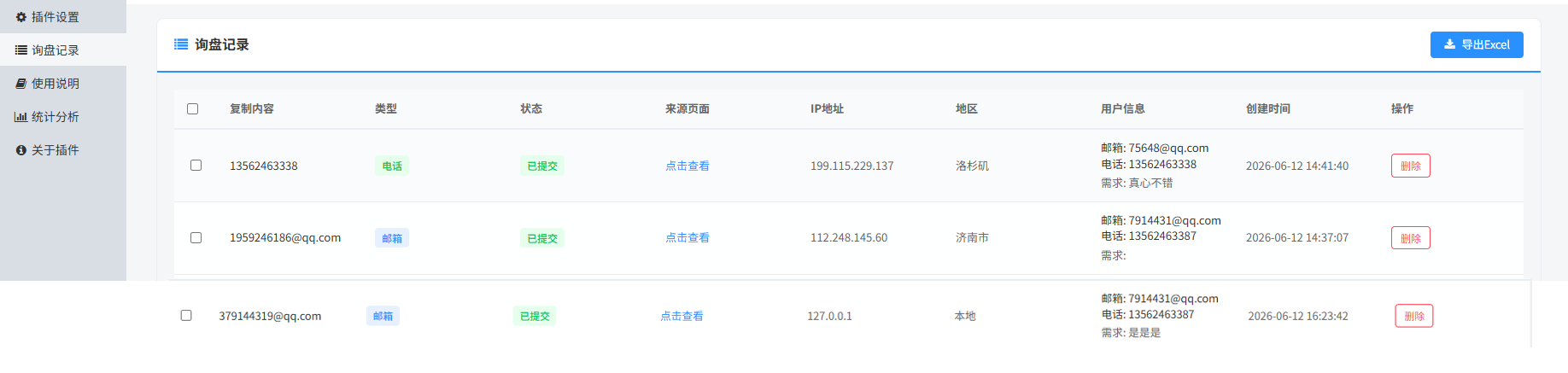
Task: Export records with 导出Excel button
Action: (1477, 44)
